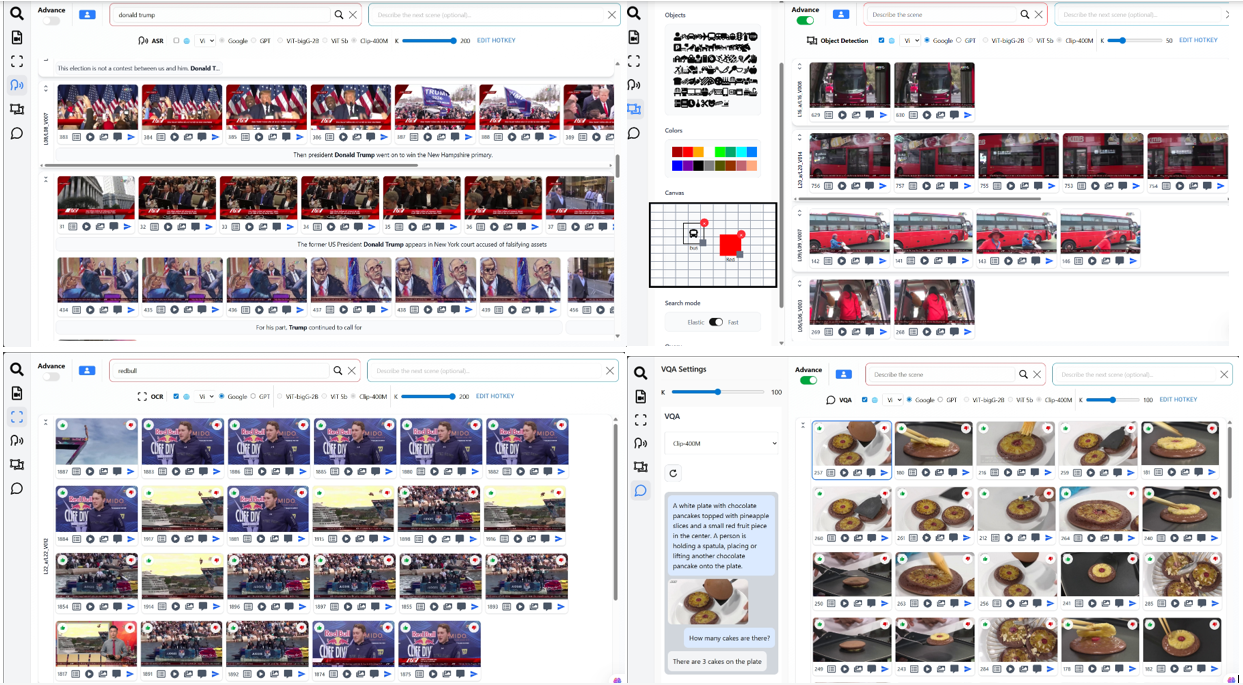Open chat bubble sidebar icon in donald trump panel
Image resolution: width=1243 pixels, height=685 pixels.
click(x=17, y=133)
